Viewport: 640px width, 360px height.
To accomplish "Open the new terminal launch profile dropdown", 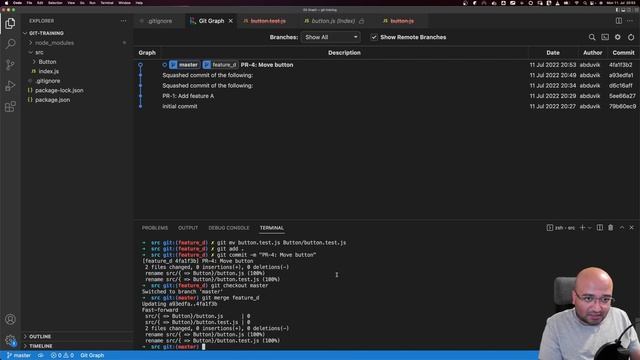I will 589,228.
